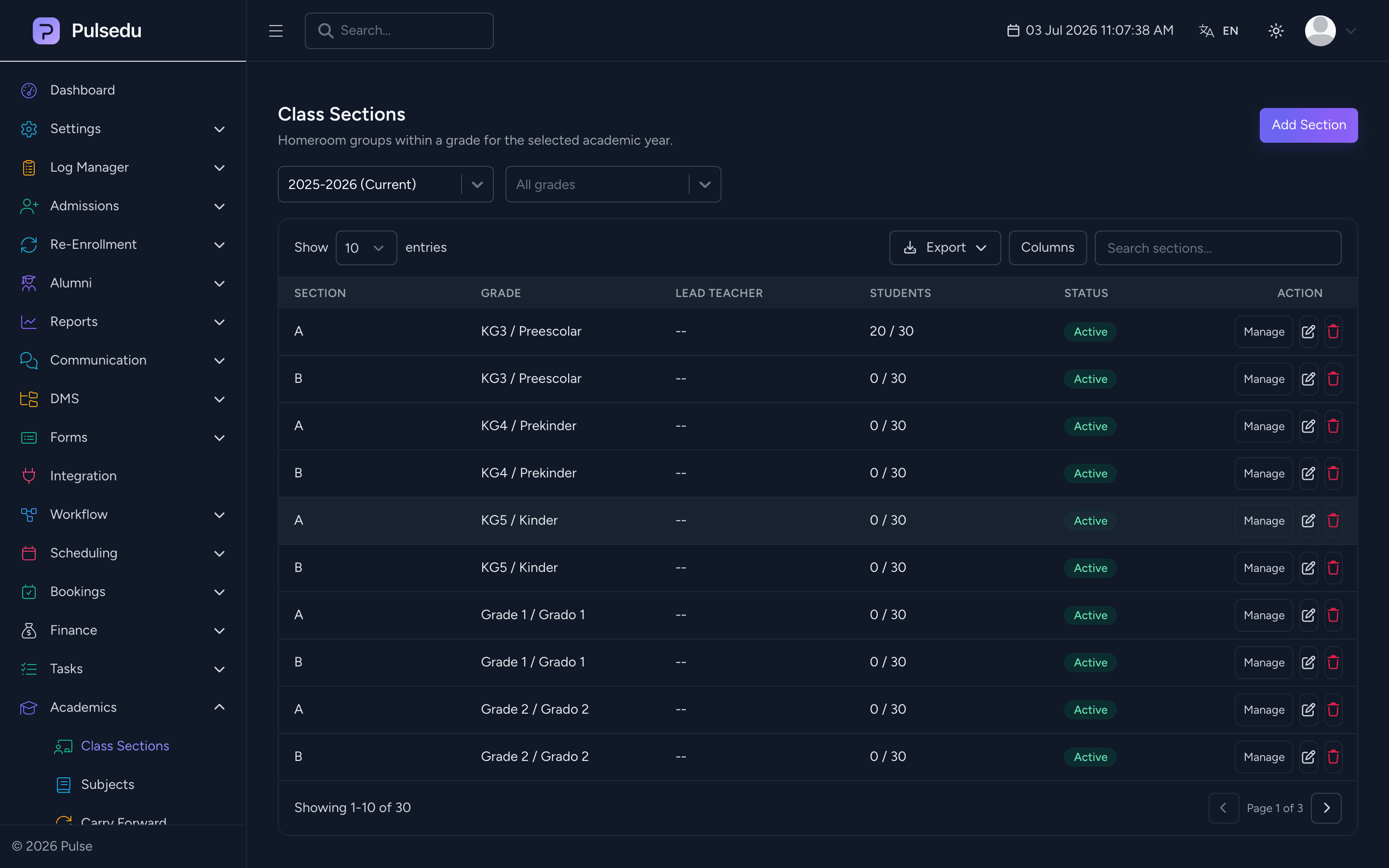Delete Grade 2 / Grado 2 section A

pos(1333,709)
